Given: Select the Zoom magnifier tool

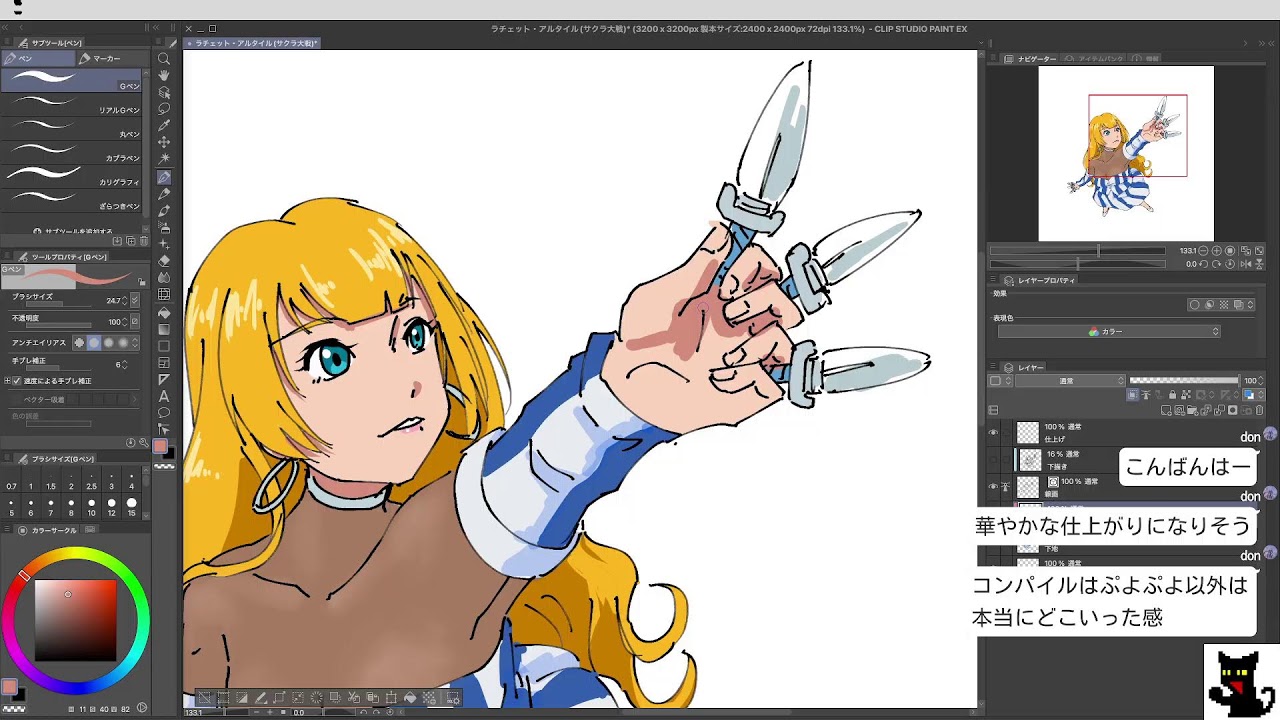Looking at the screenshot, I should tap(164, 58).
